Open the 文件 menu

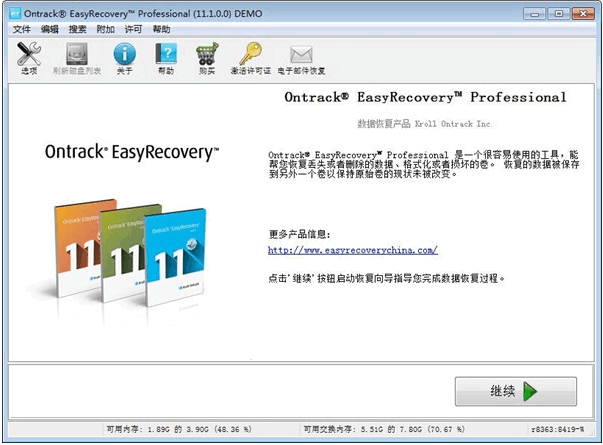pos(22,29)
